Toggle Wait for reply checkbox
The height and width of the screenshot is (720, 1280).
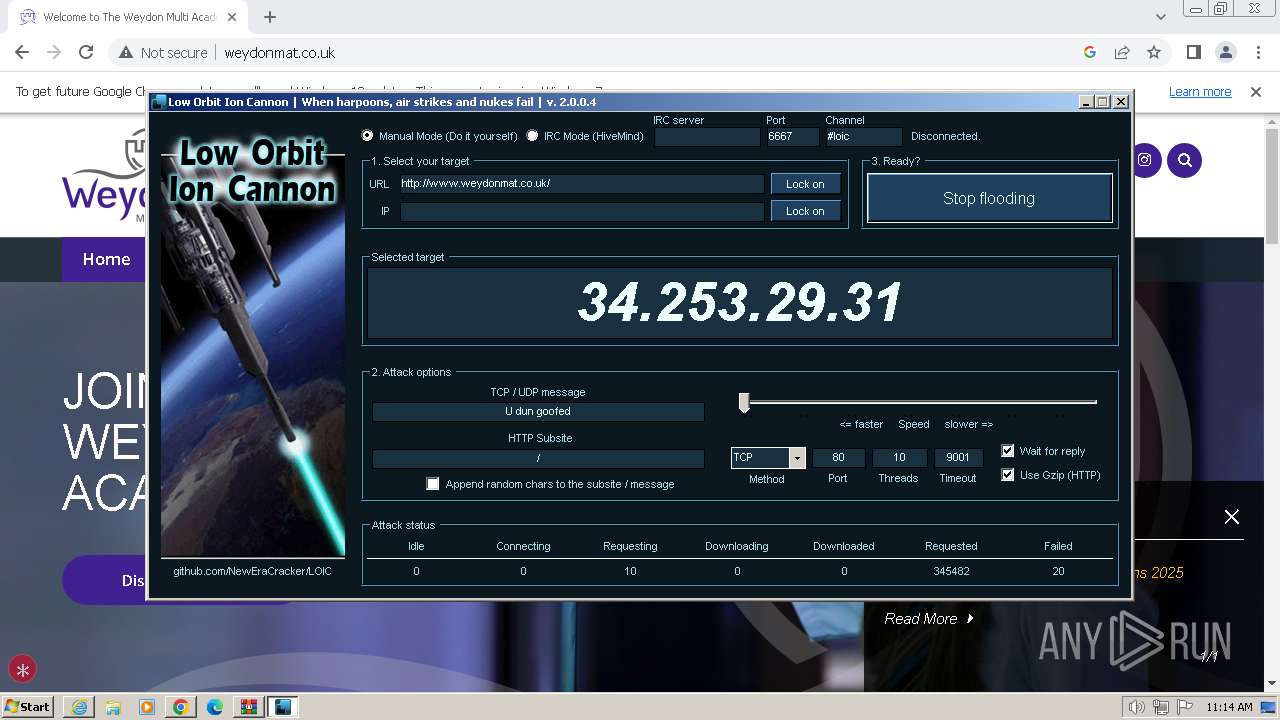click(1008, 451)
